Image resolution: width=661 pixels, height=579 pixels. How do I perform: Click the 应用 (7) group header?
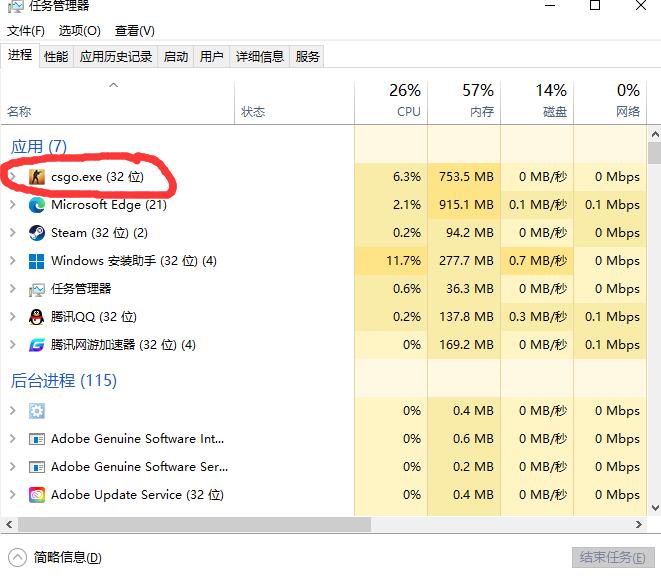[39, 147]
